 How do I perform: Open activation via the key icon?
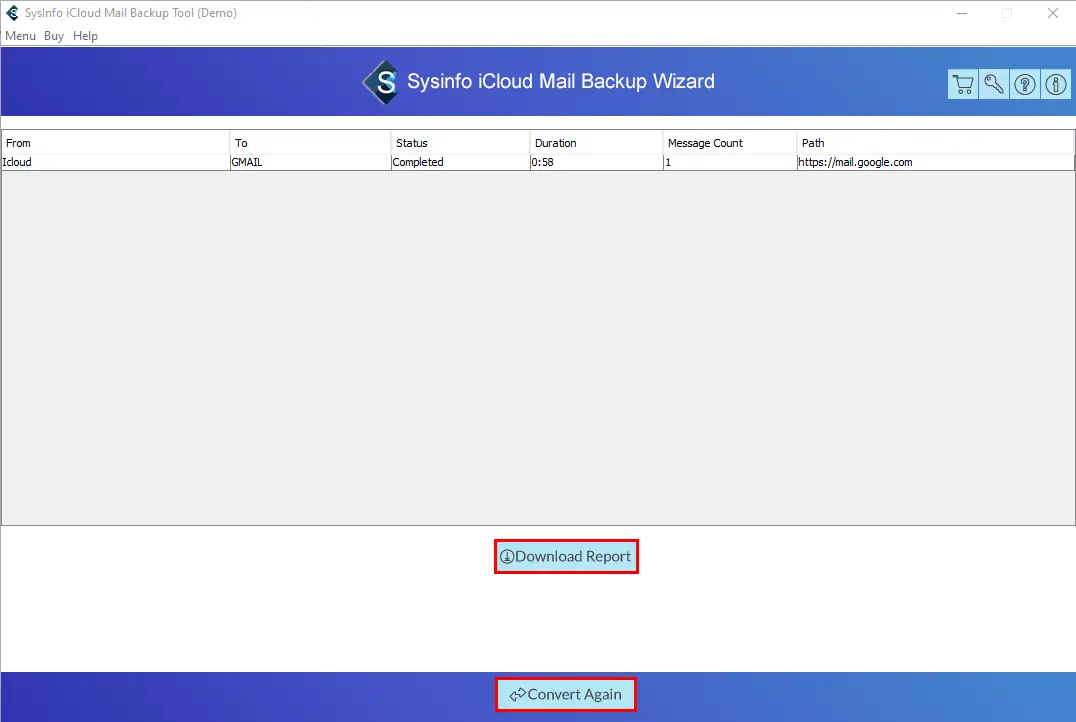click(993, 84)
